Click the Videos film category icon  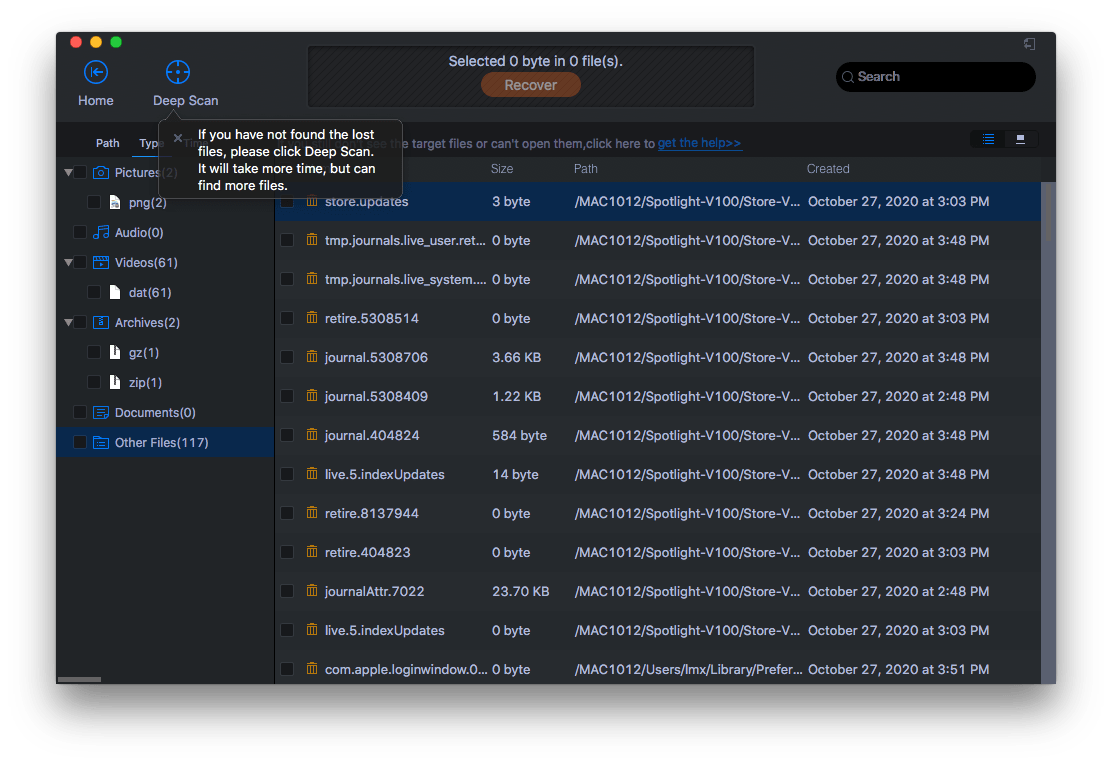tap(101, 263)
